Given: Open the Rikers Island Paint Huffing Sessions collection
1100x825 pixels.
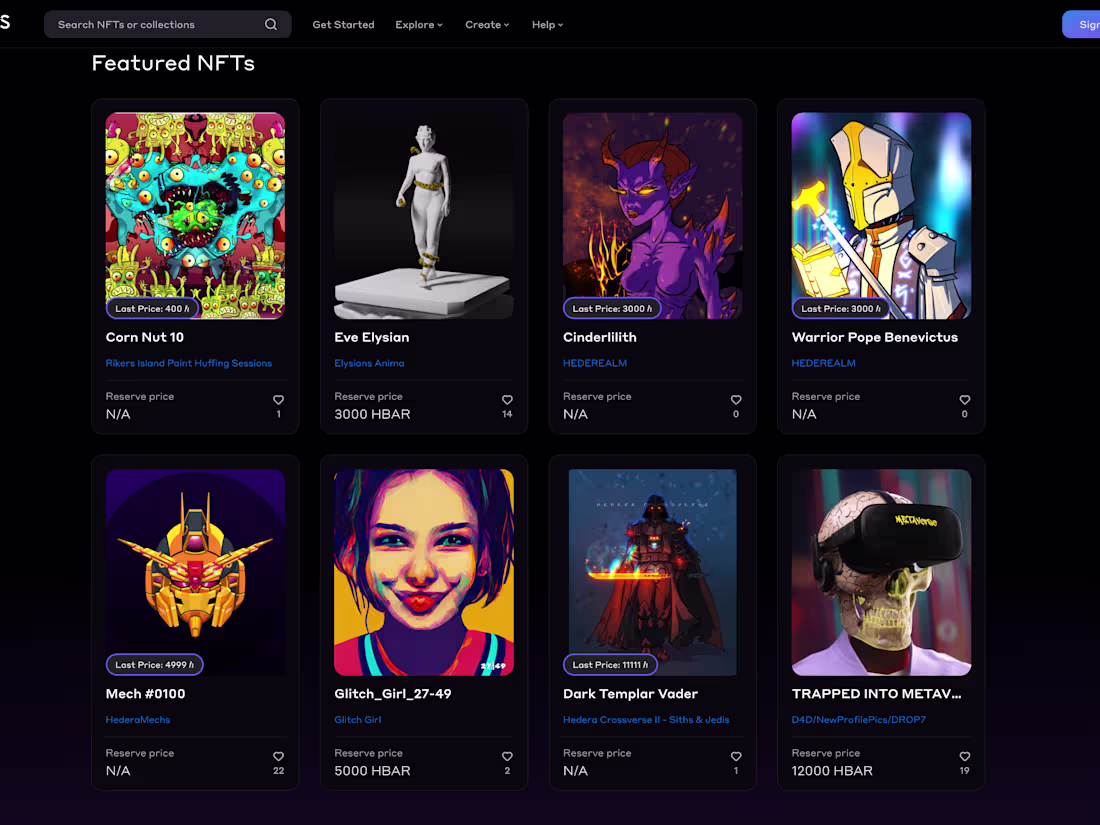Looking at the screenshot, I should [189, 363].
